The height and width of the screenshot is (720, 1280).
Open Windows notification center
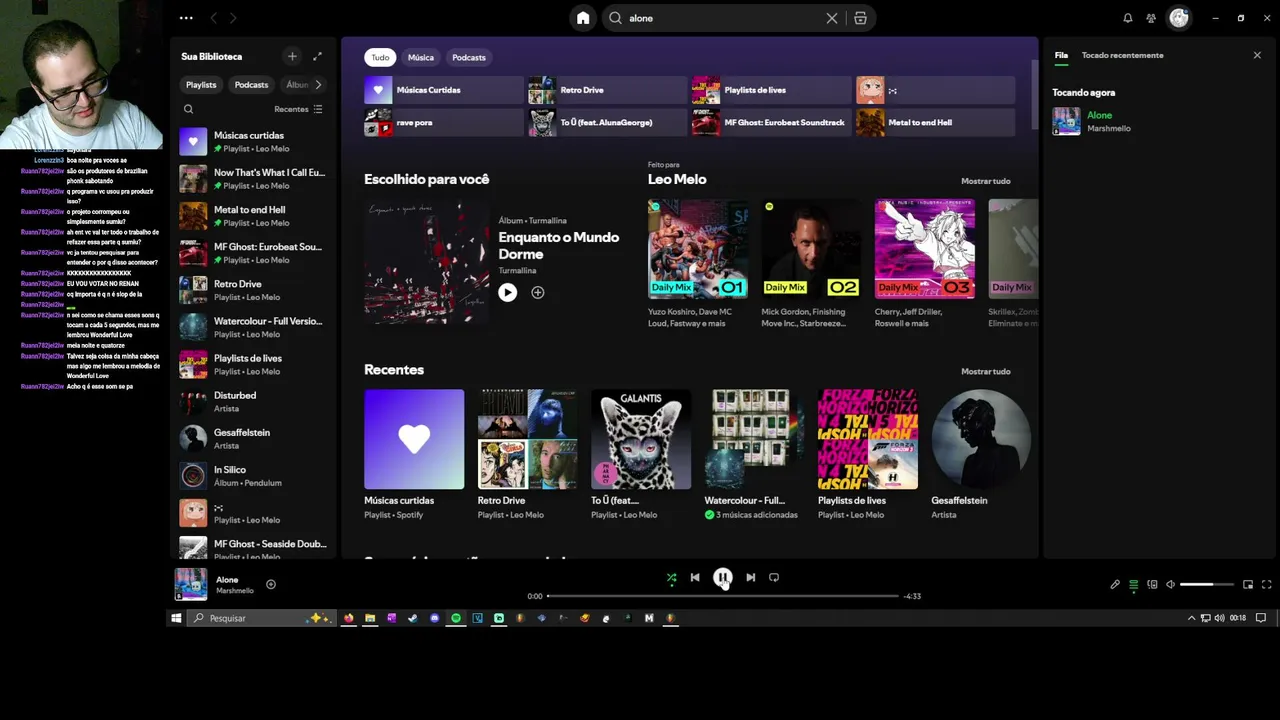point(1261,618)
